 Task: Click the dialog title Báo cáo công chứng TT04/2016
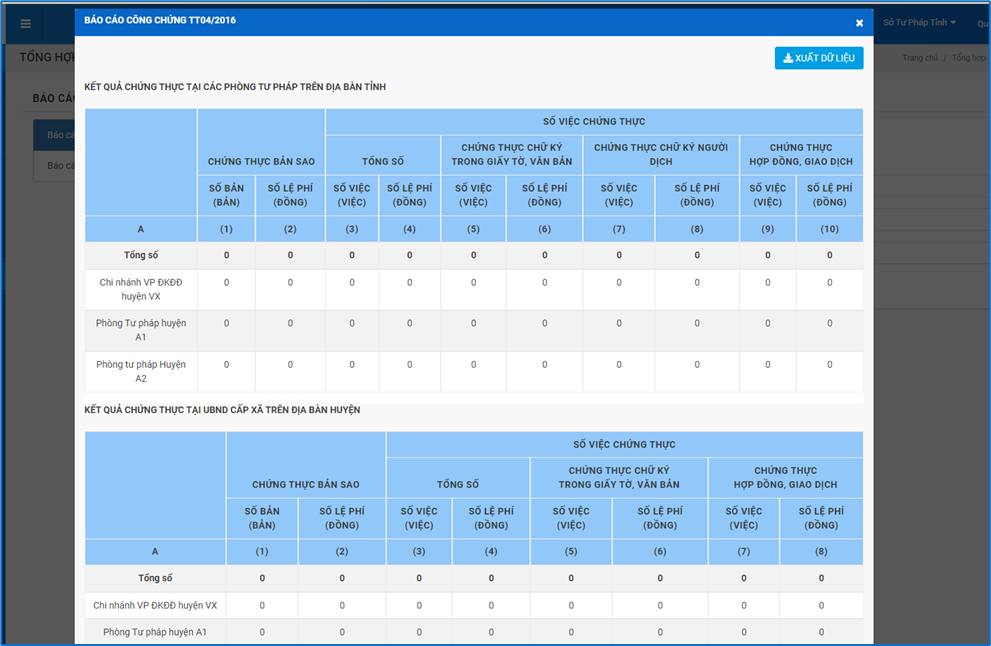click(160, 20)
